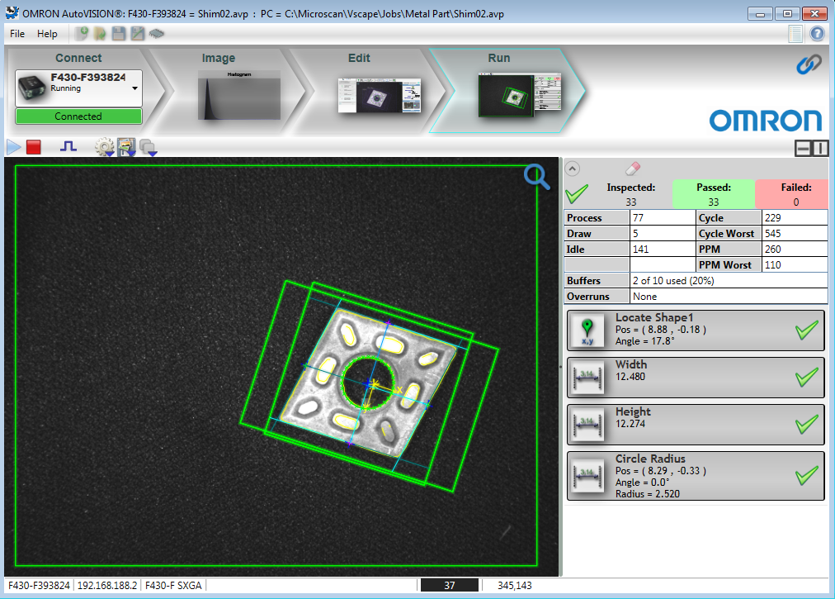Viewport: 835px width, 599px height.
Task: Click the green Connected button
Action: pyautogui.click(x=79, y=116)
